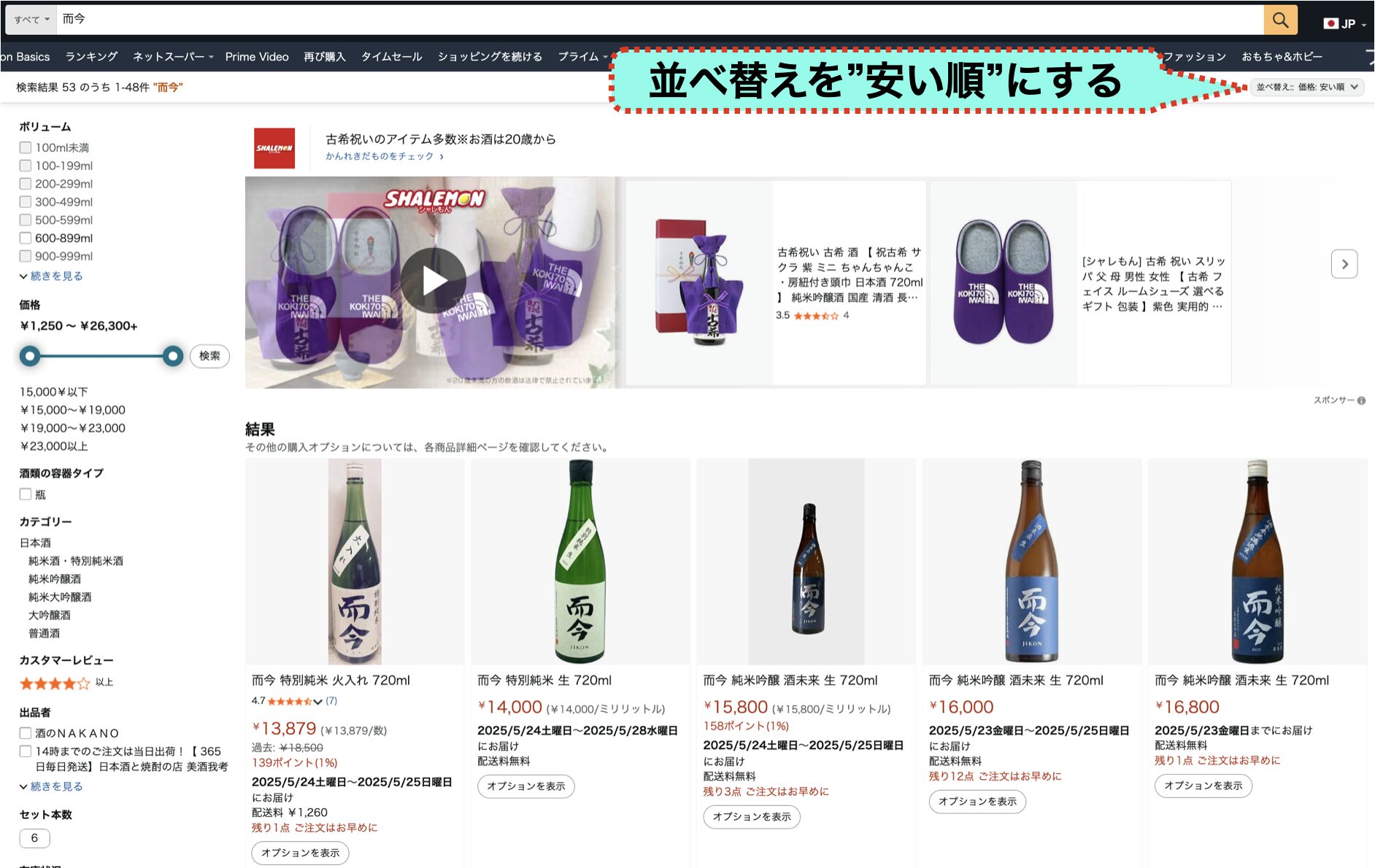The height and width of the screenshot is (868, 1375).
Task: Click the SHALEMON red brand logo
Action: [x=274, y=148]
